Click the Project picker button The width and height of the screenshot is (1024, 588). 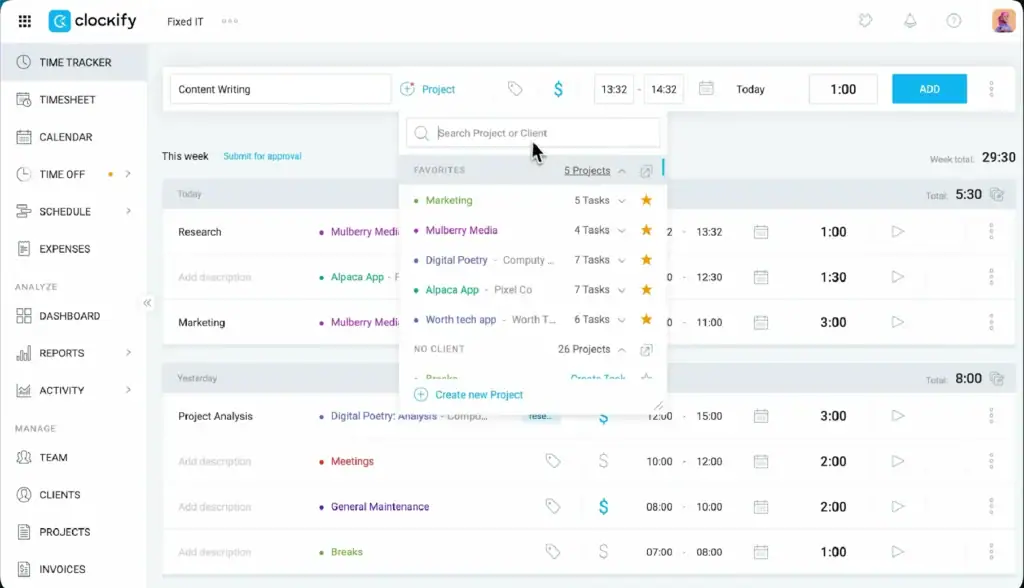[x=427, y=89]
